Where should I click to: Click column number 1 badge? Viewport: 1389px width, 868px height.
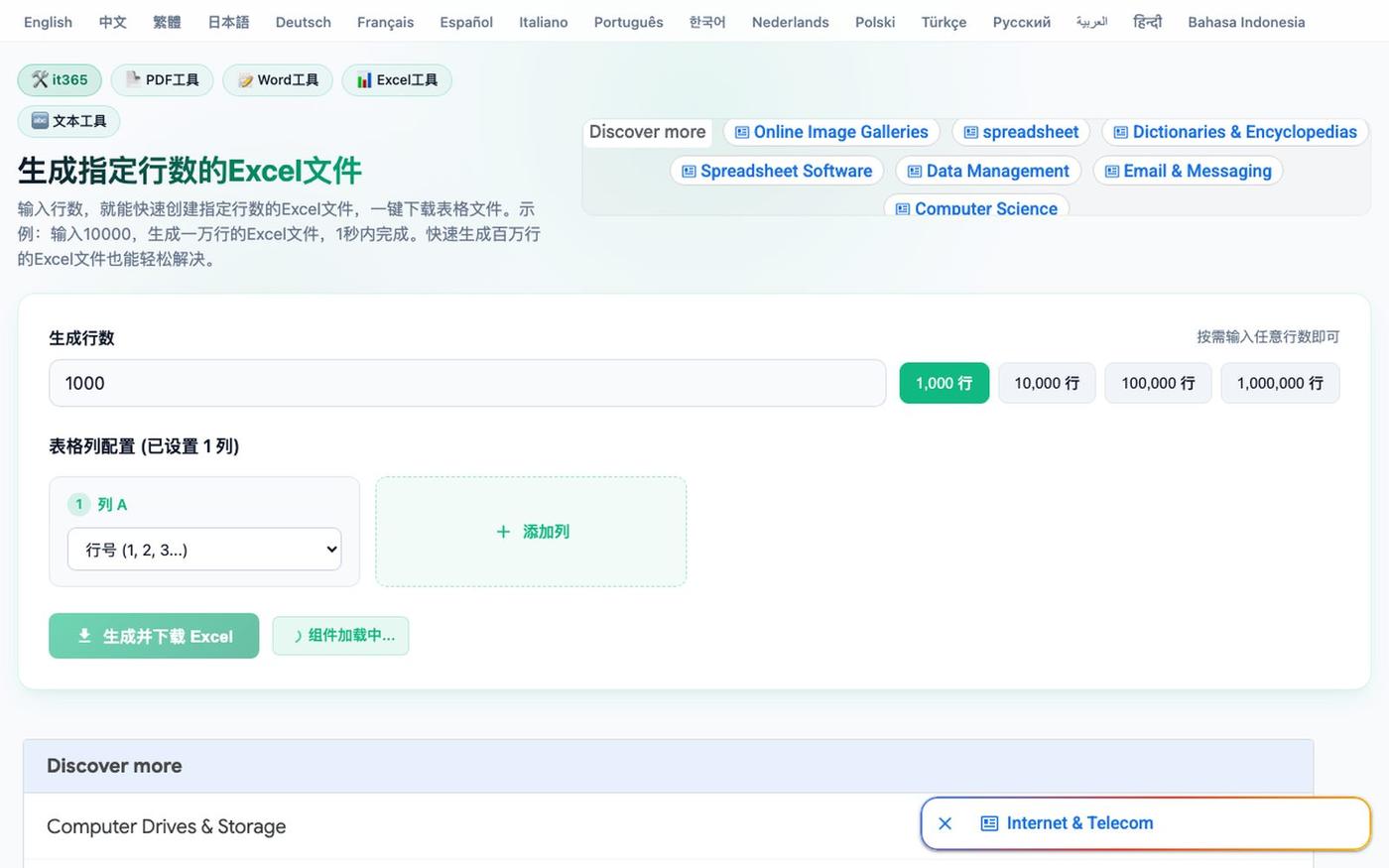[79, 504]
